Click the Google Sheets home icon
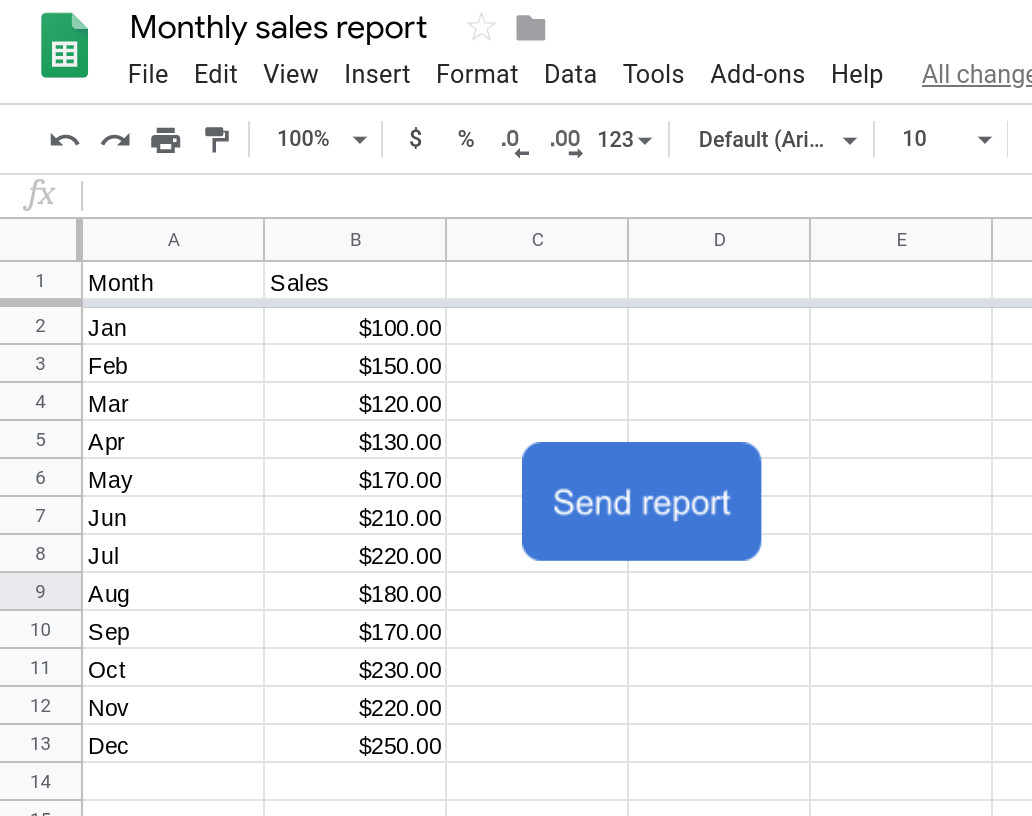 (64, 45)
